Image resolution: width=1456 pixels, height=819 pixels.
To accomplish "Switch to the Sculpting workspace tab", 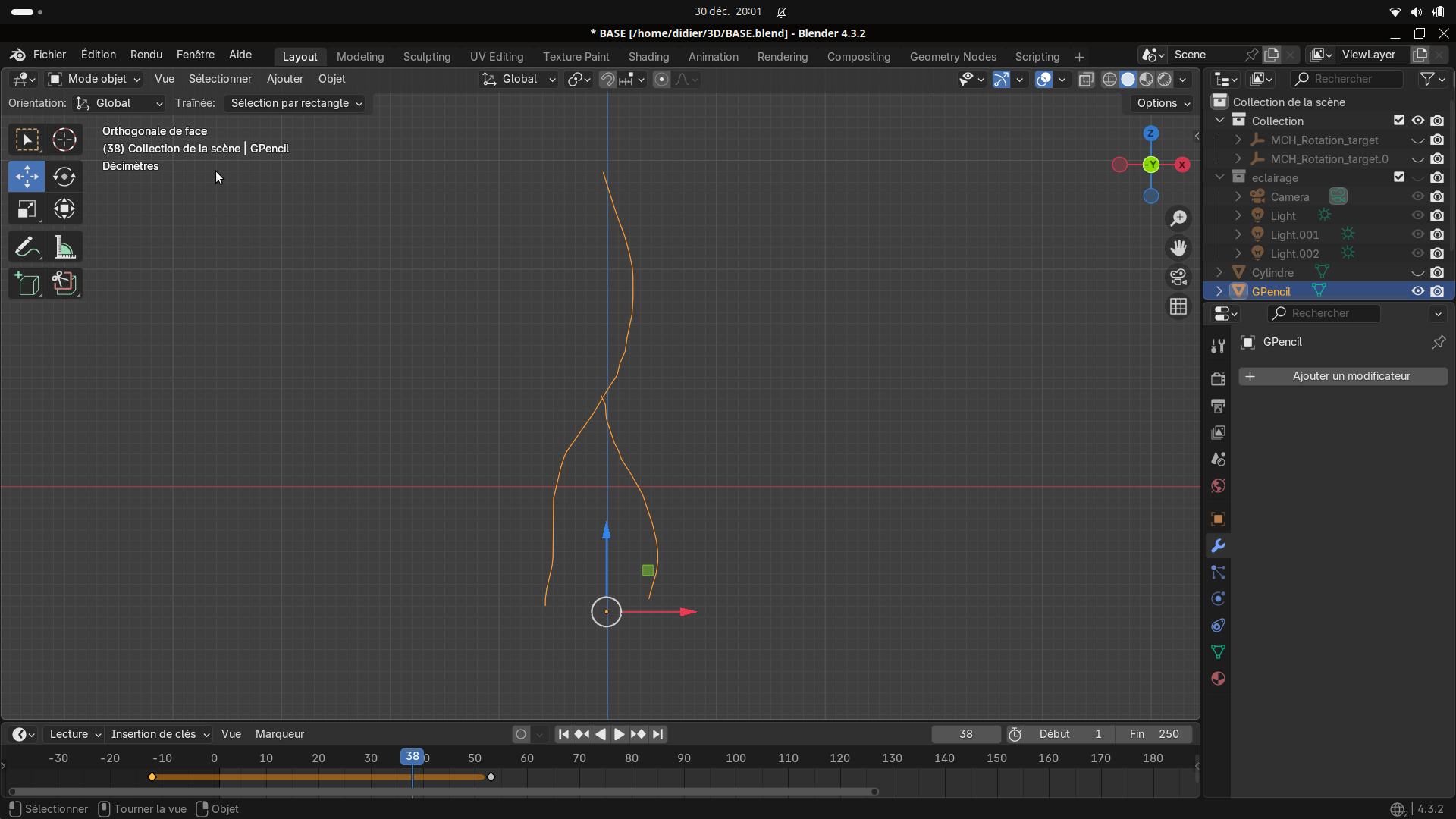I will tap(426, 57).
